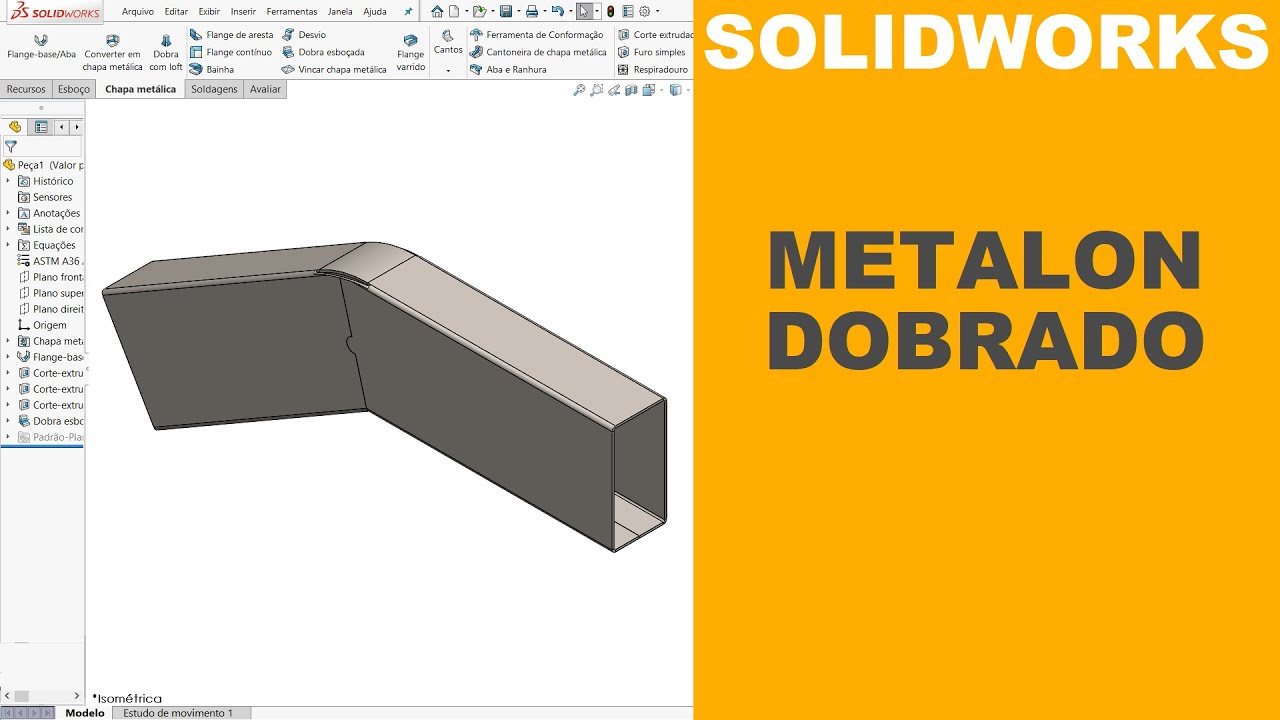This screenshot has height=720, width=1280.
Task: Select the Origem tree item
Action: (43, 325)
